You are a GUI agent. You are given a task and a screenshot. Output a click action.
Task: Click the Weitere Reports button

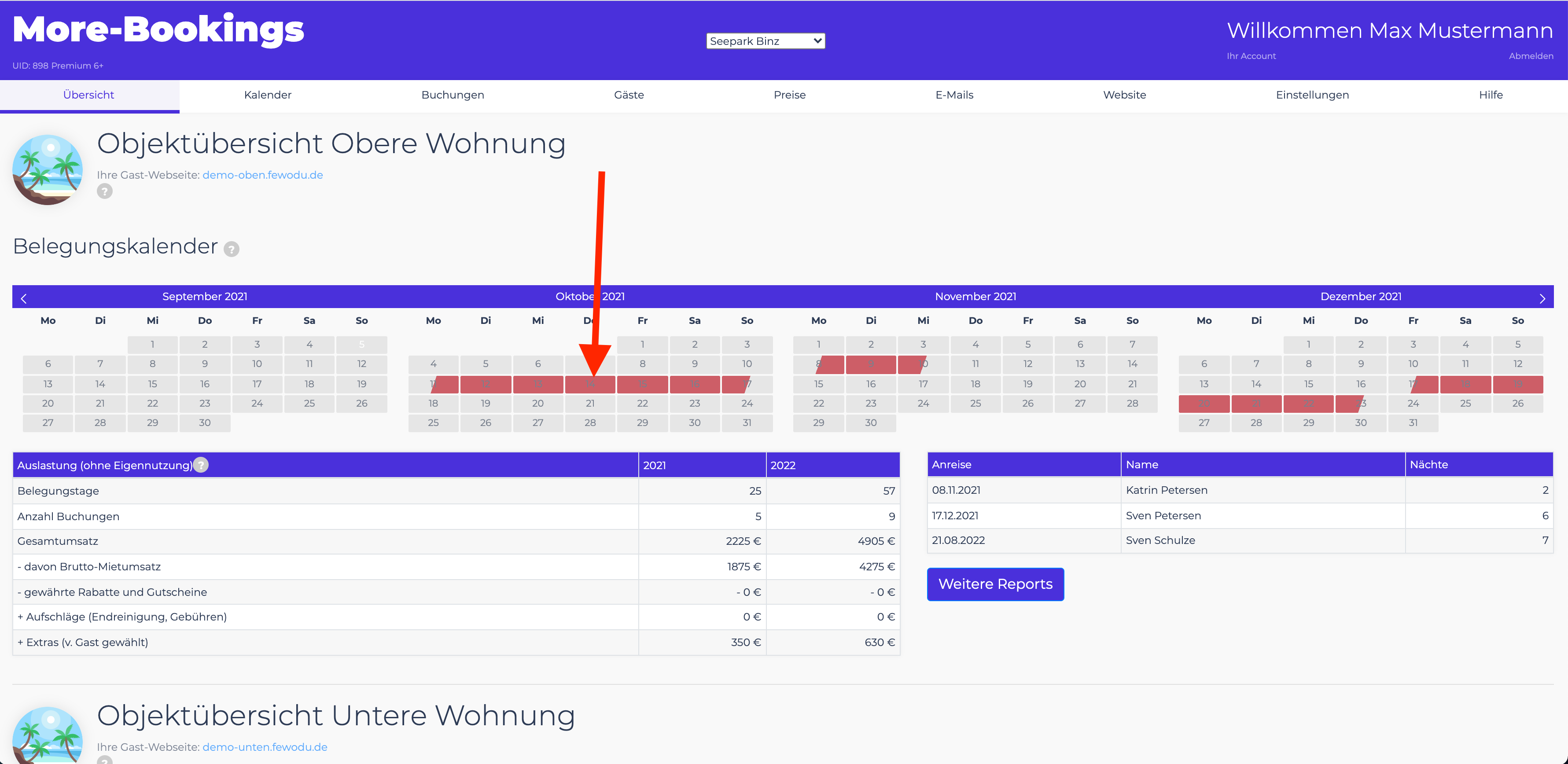click(995, 584)
